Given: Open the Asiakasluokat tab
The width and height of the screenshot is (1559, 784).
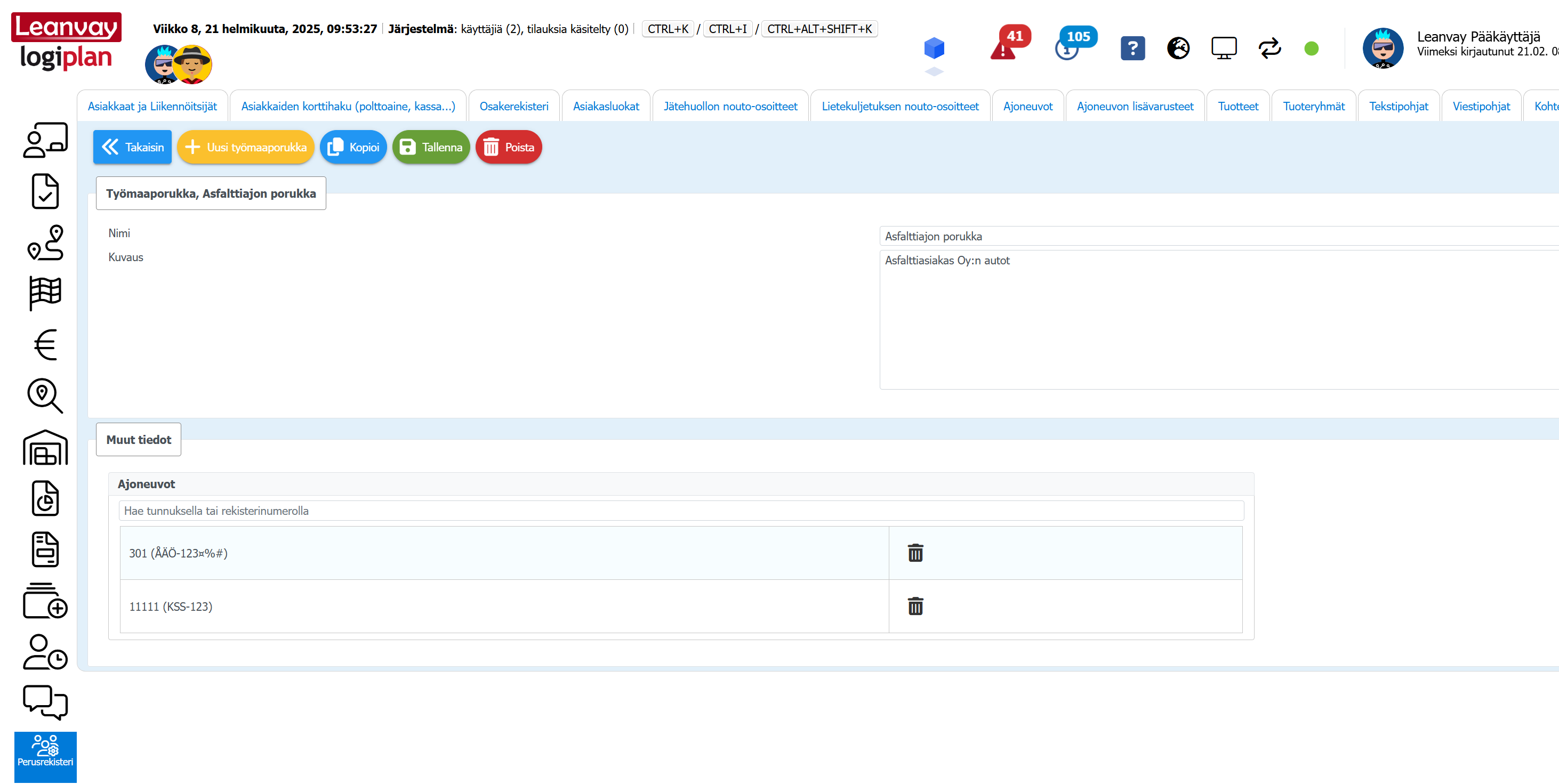Looking at the screenshot, I should (x=606, y=107).
